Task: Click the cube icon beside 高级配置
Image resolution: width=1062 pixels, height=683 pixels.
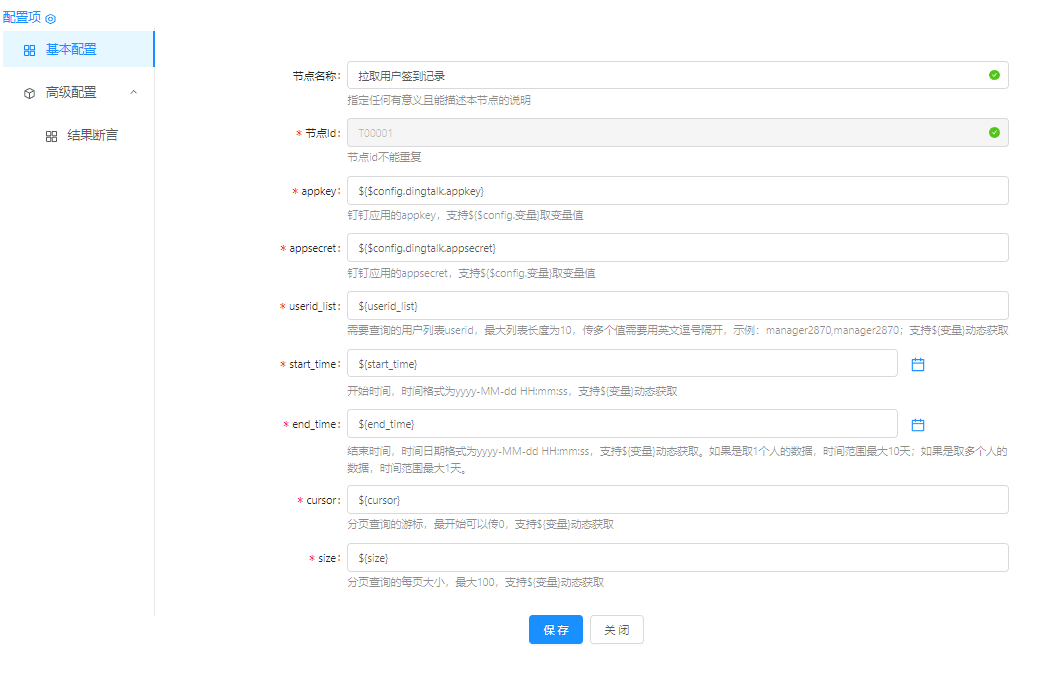Action: pos(29,93)
